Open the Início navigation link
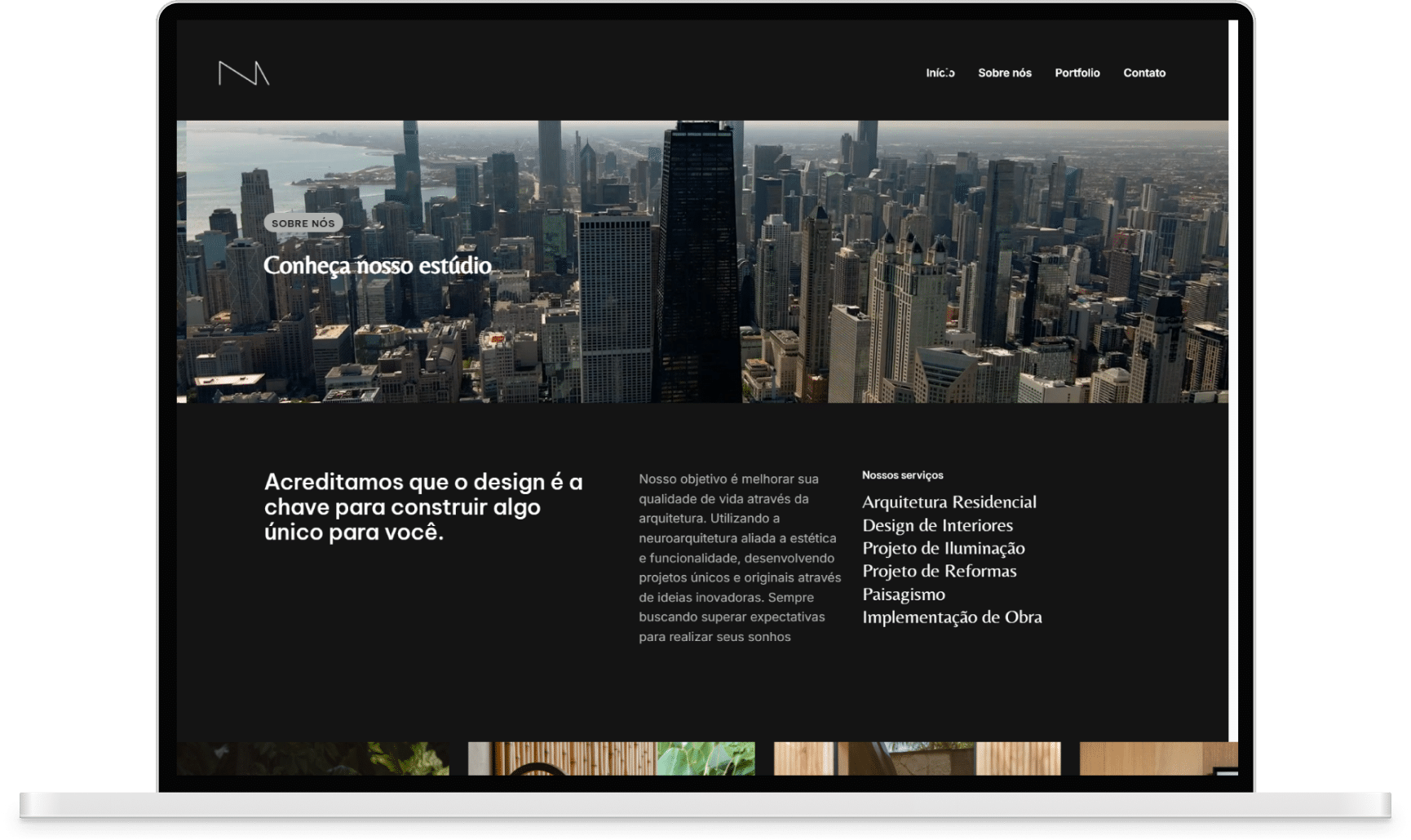Screen dimensions: 1411x840 pyautogui.click(x=940, y=73)
